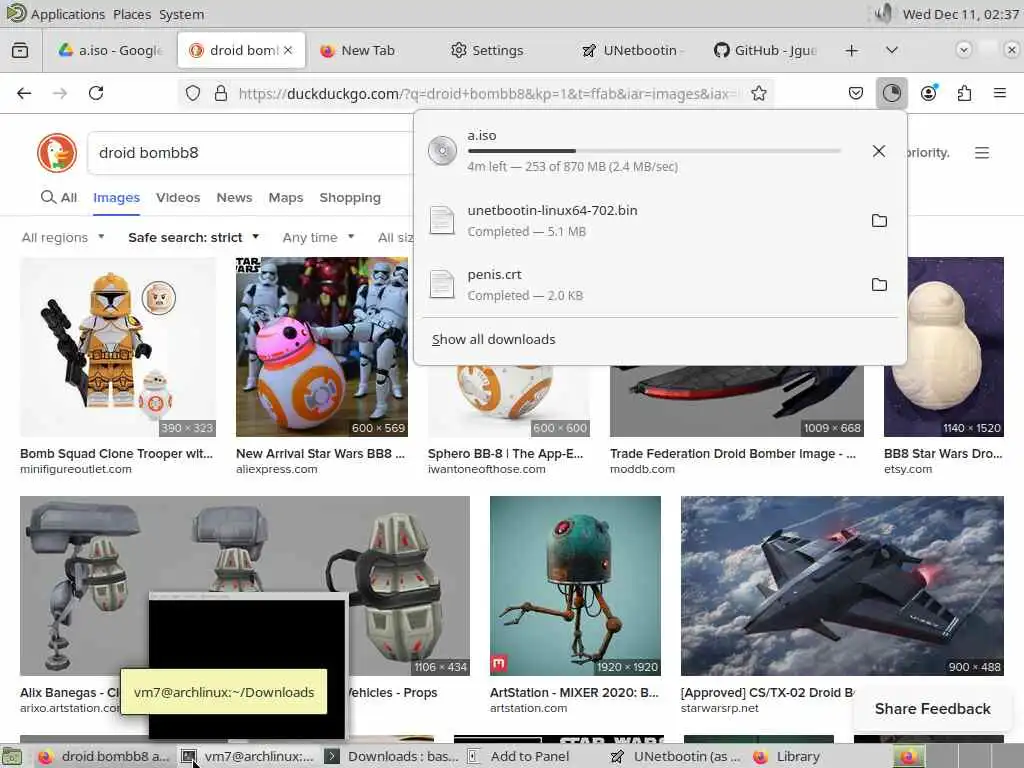The width and height of the screenshot is (1024, 768).
Task: Expand the Any time filter dropdown
Action: [x=318, y=238]
